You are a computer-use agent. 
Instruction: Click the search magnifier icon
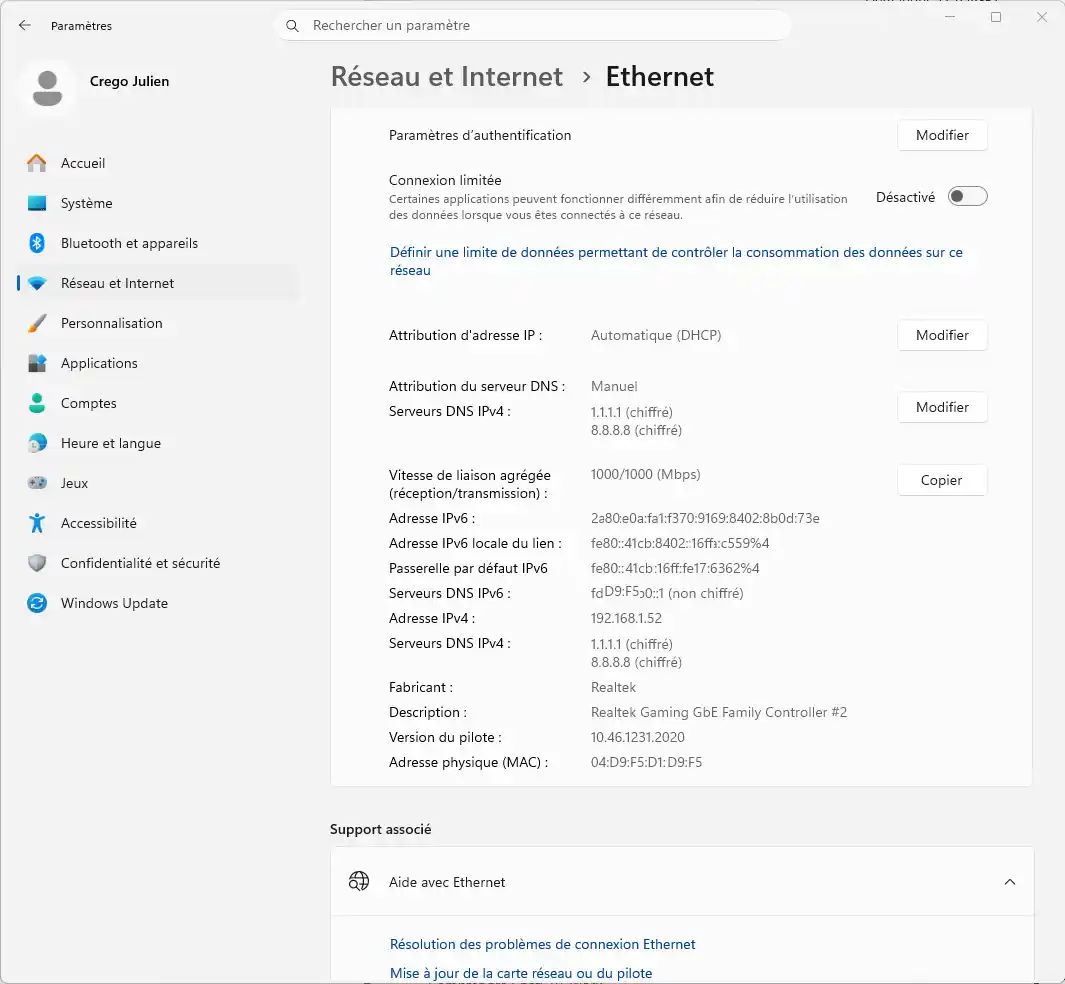pyautogui.click(x=292, y=26)
